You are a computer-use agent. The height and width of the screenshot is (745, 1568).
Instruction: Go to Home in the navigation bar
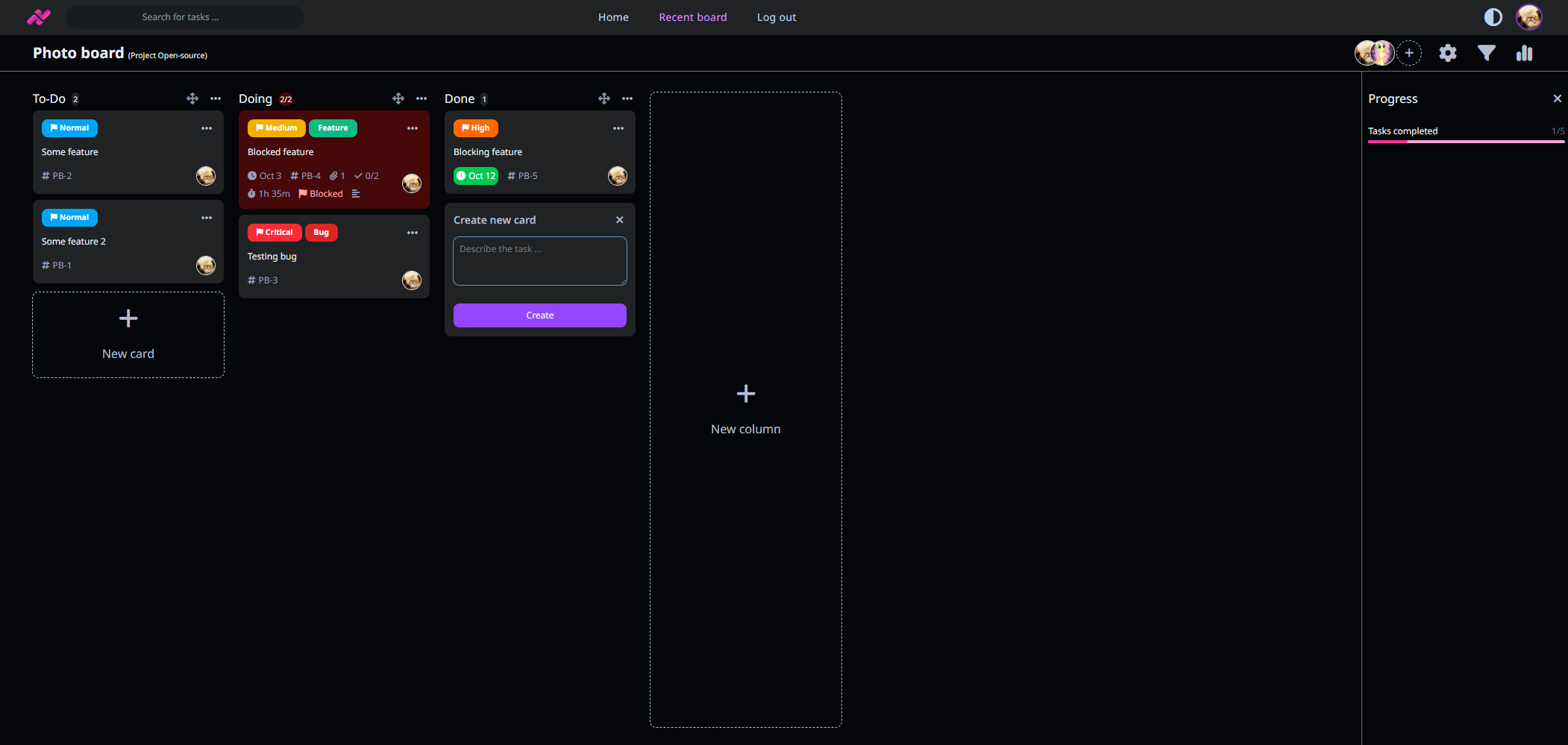click(x=613, y=16)
